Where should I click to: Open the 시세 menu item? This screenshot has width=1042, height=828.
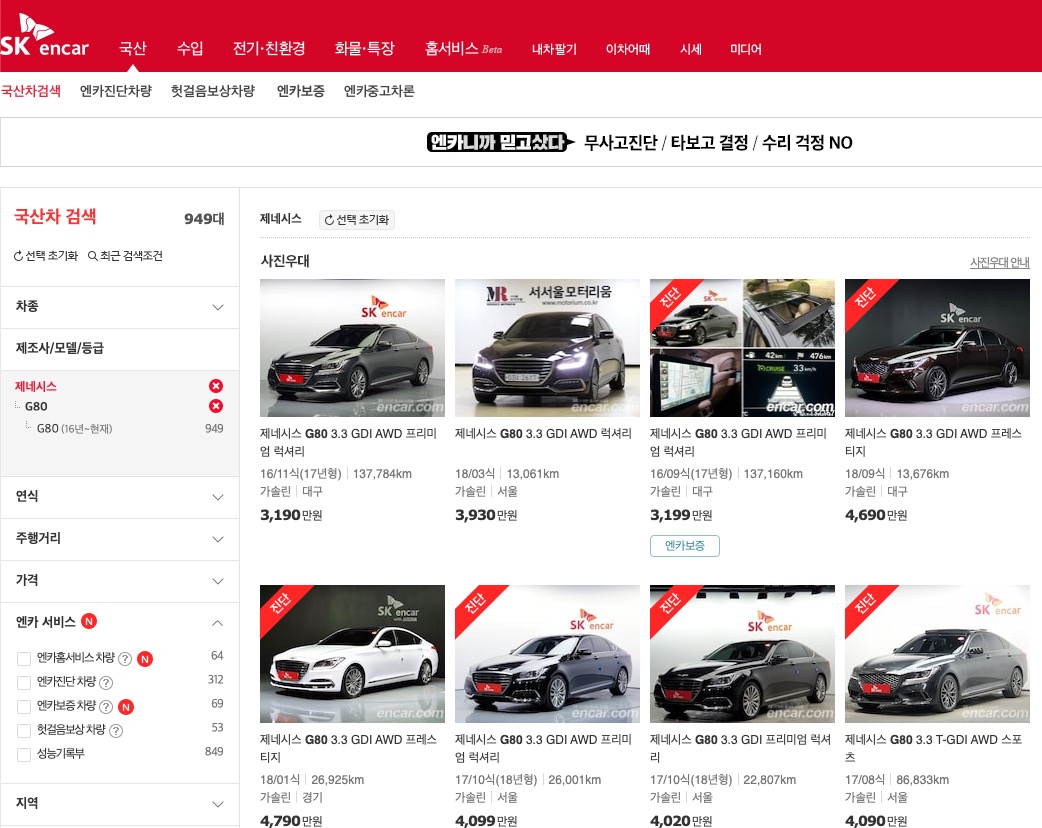point(691,49)
